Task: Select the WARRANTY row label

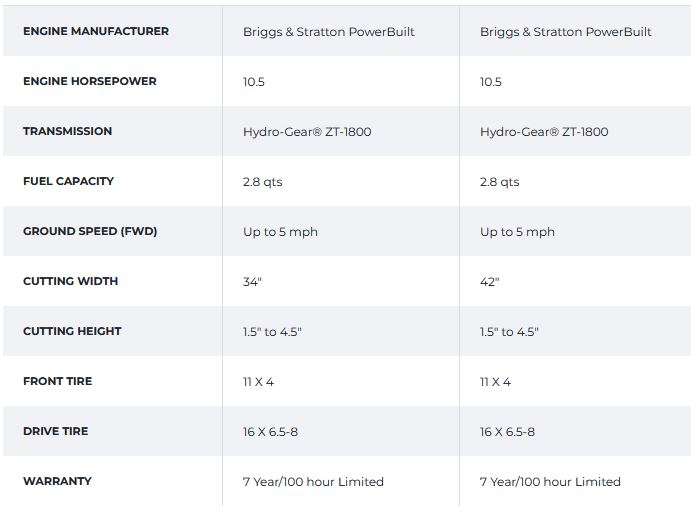Action: (x=57, y=481)
